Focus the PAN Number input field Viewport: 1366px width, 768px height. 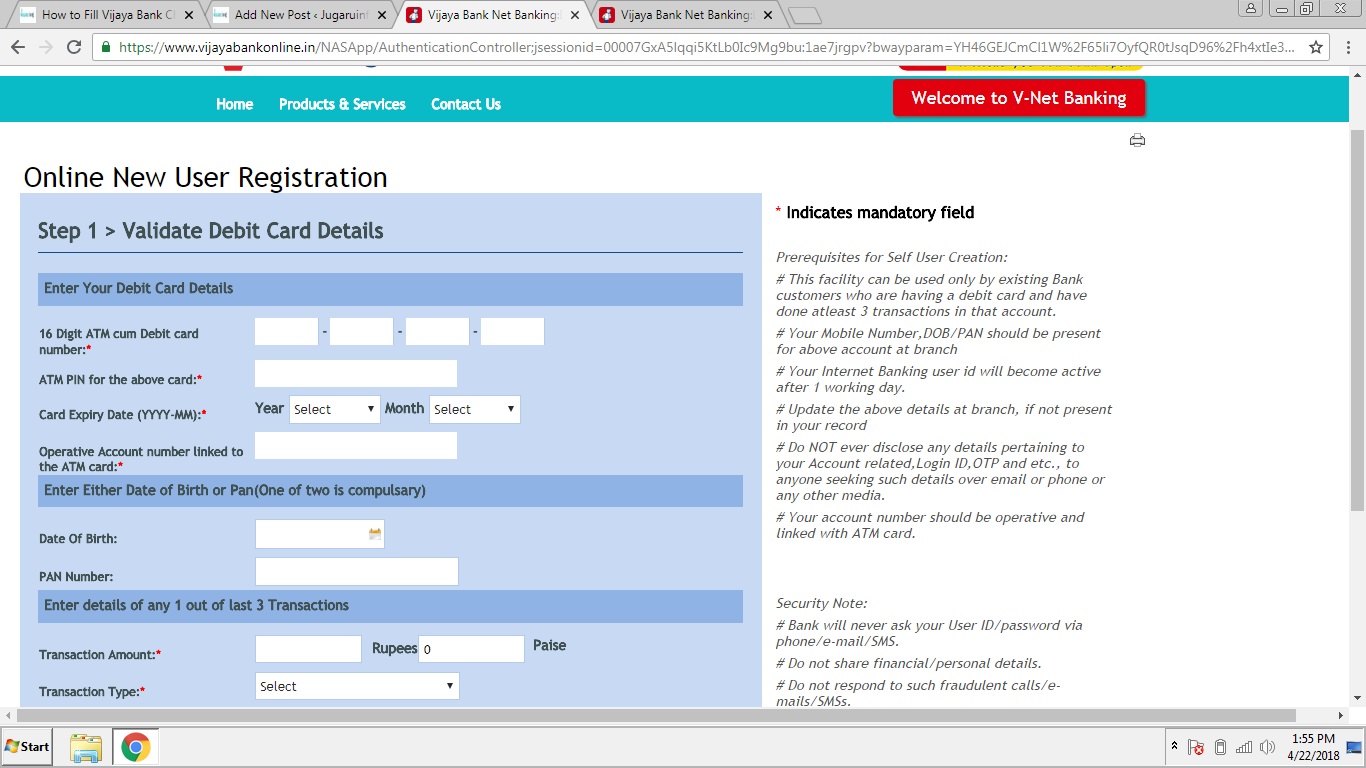click(x=357, y=572)
